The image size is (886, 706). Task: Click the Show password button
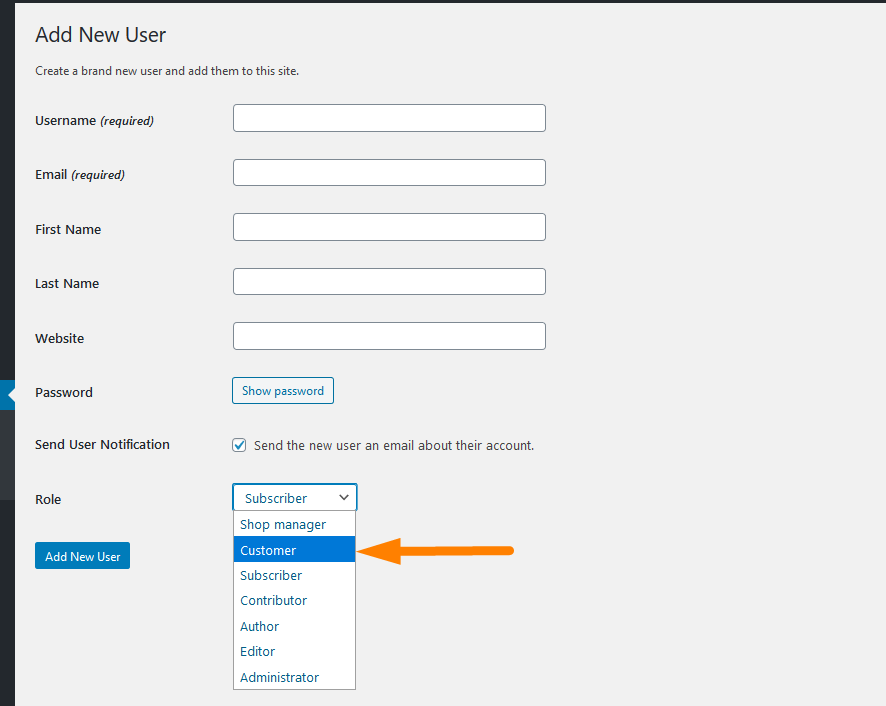click(283, 391)
